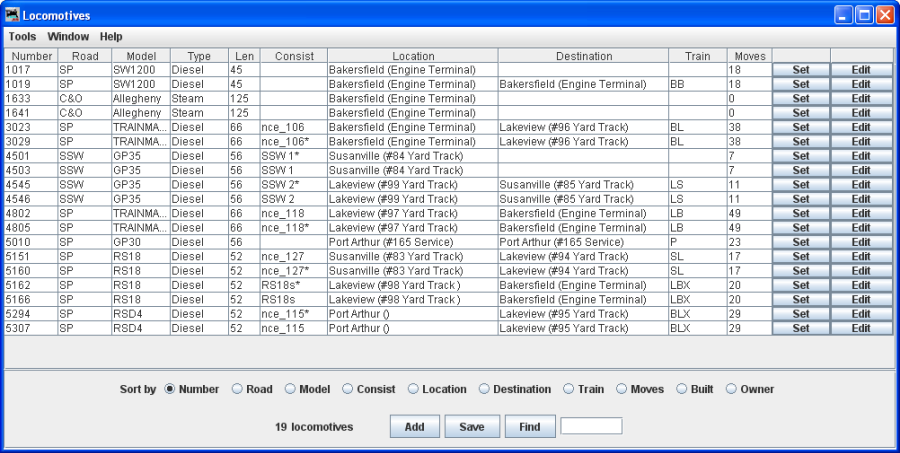The image size is (900, 453).
Task: Click the find text input field
Action: 591,427
